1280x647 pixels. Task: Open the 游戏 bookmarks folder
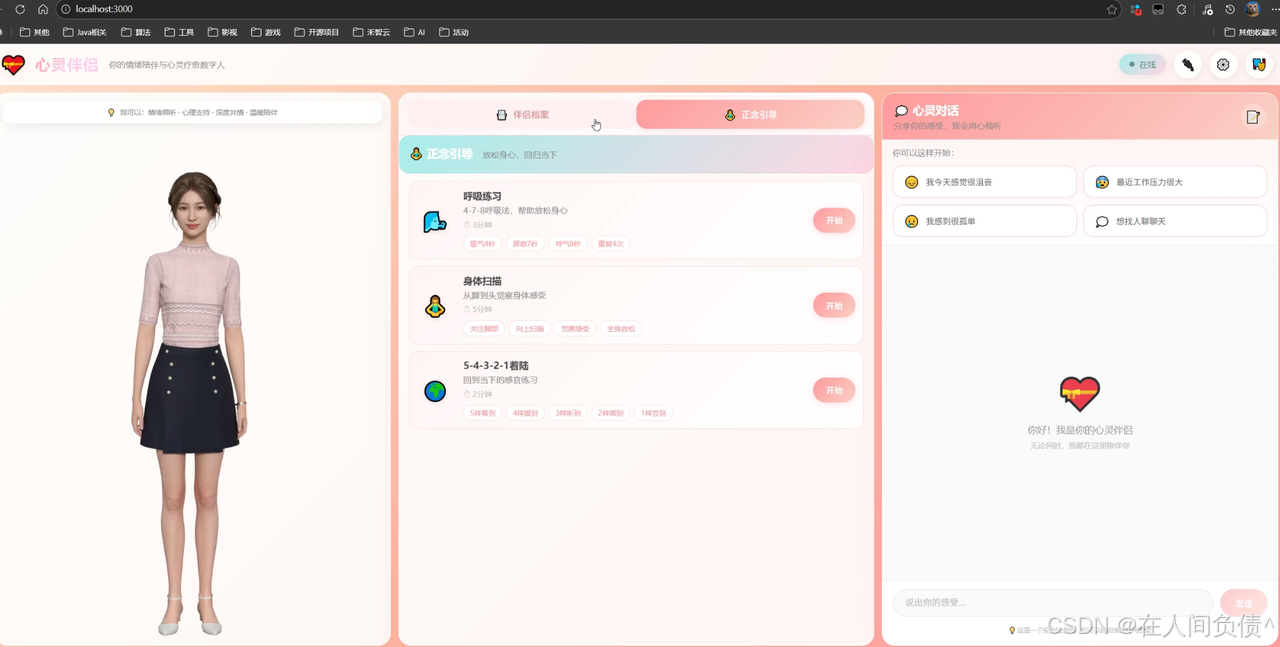265,32
